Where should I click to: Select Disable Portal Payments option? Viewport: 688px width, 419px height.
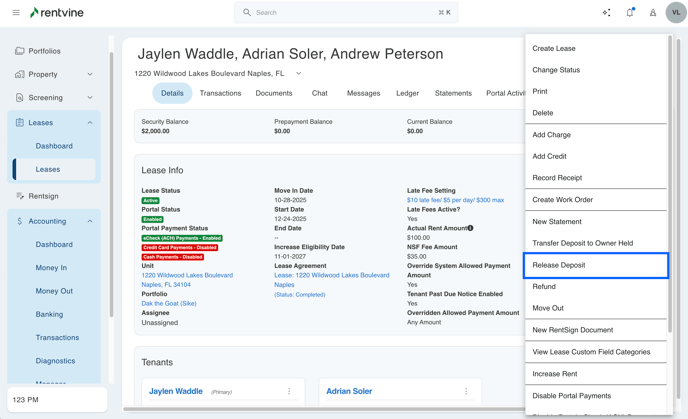coord(571,396)
